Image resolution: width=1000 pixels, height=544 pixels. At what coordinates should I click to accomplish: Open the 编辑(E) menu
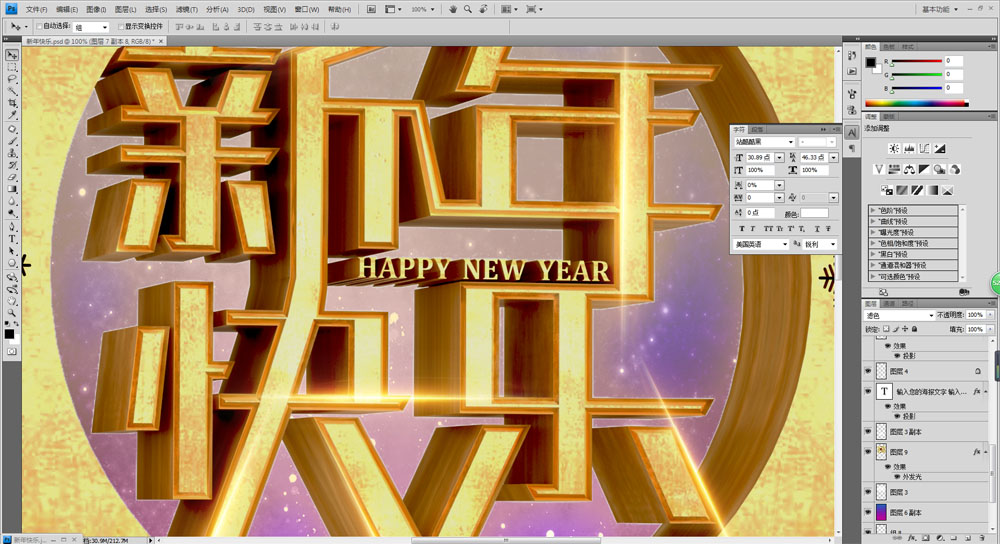coord(66,10)
